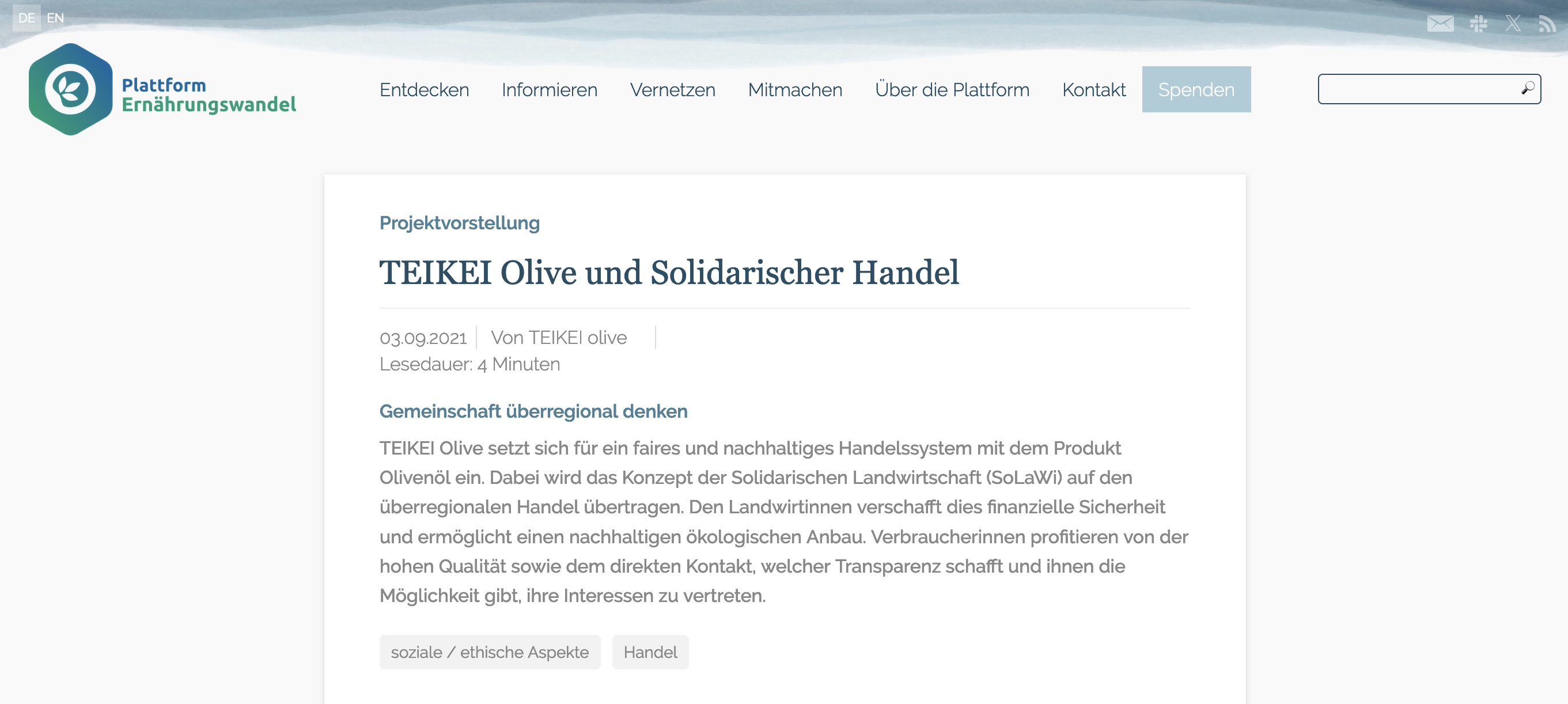Open the Vernetzen menu

pos(673,89)
